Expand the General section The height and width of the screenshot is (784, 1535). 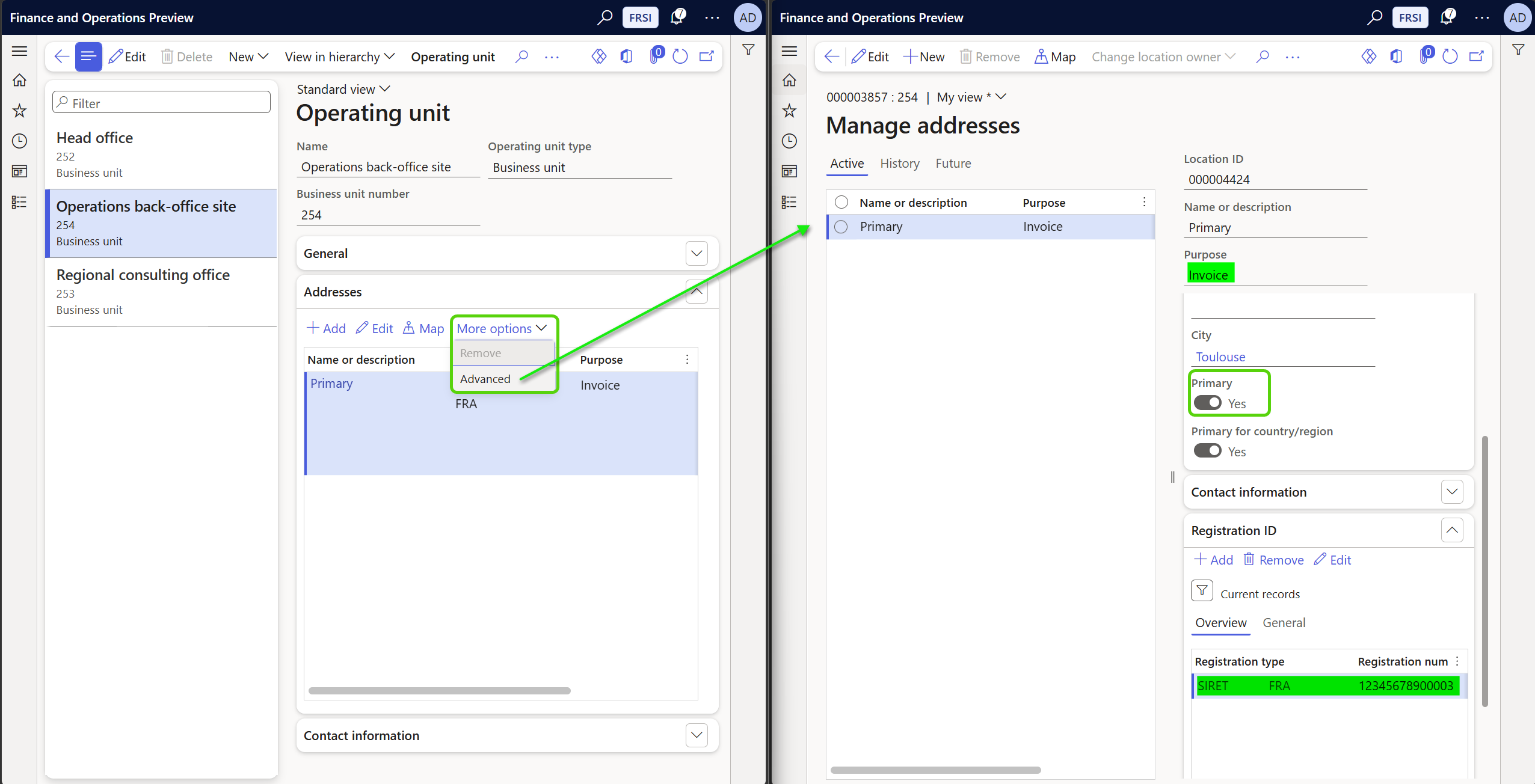pos(697,254)
